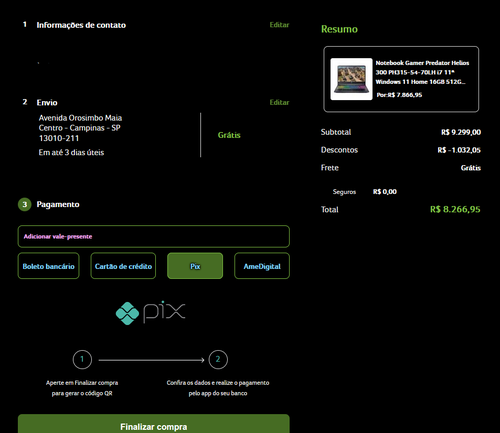Viewport: 500px width, 433px height.
Task: Click the step 1 circle icon
Action: (82, 360)
